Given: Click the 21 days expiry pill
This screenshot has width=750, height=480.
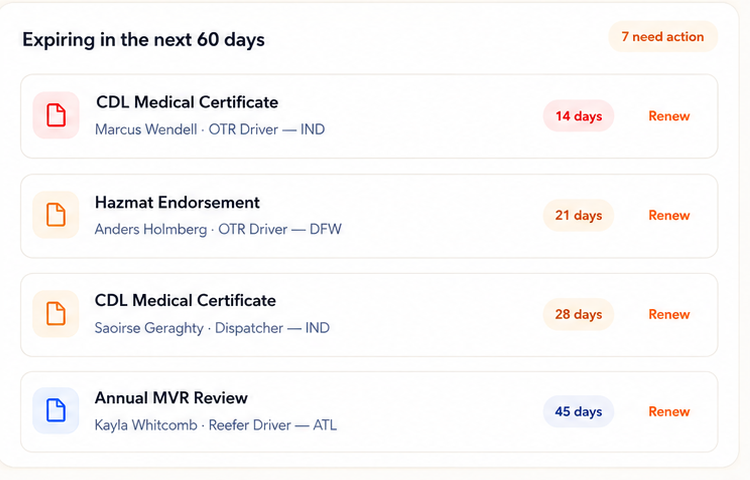Looking at the screenshot, I should (578, 216).
